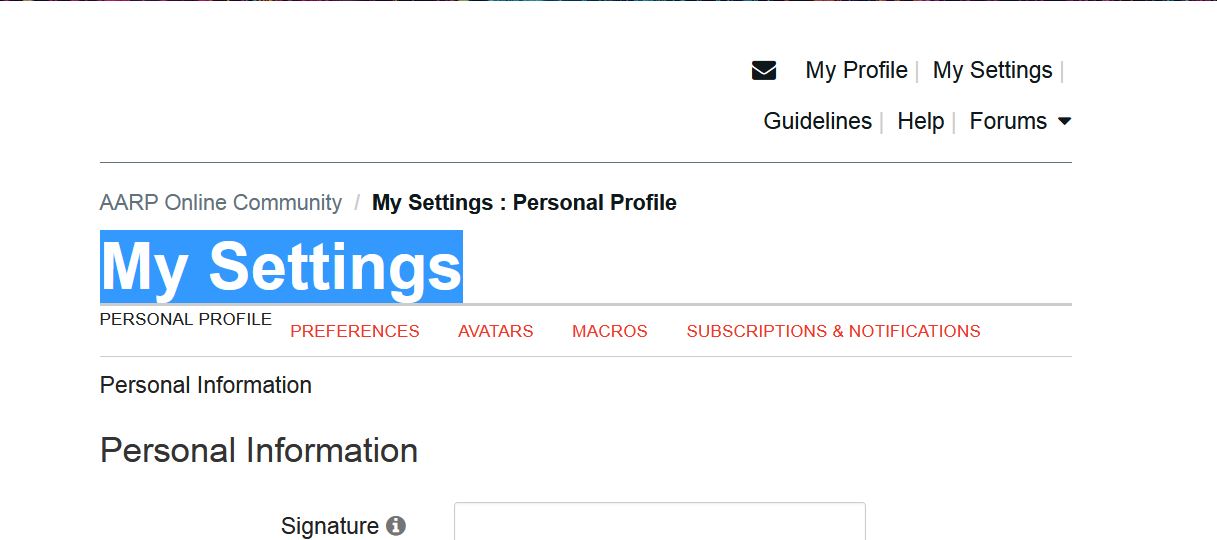The width and height of the screenshot is (1217, 540).
Task: Click the highlighted My Settings page title
Action: coord(281,267)
